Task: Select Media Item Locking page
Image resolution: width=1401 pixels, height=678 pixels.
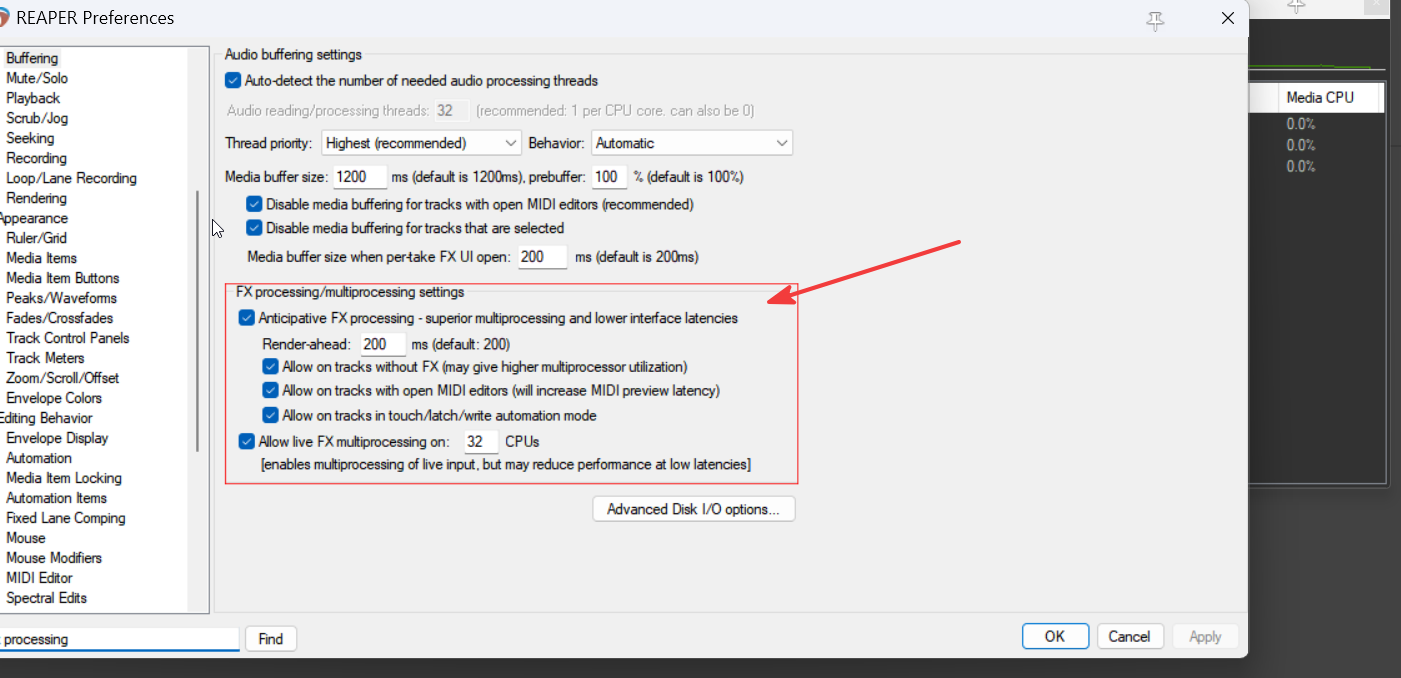Action: coord(63,478)
